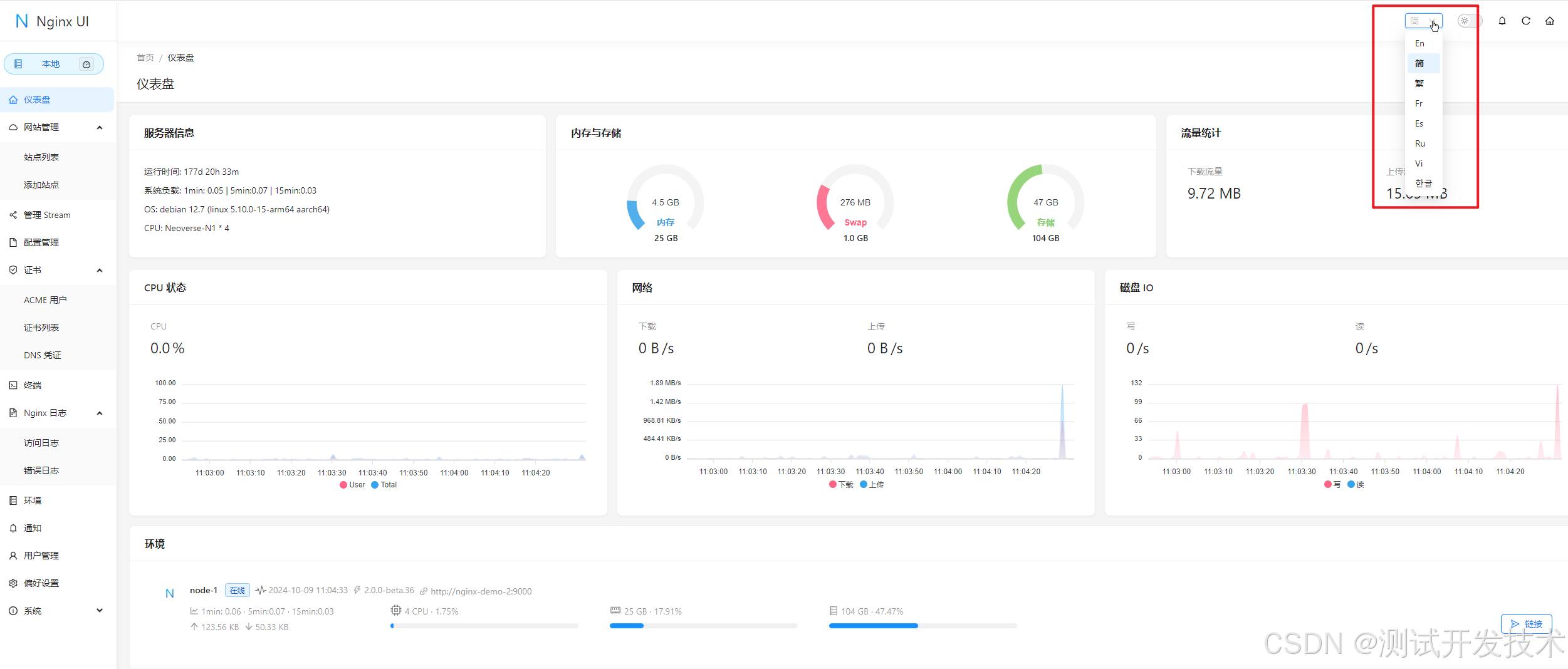Open the 终端 terminal page

33,385
